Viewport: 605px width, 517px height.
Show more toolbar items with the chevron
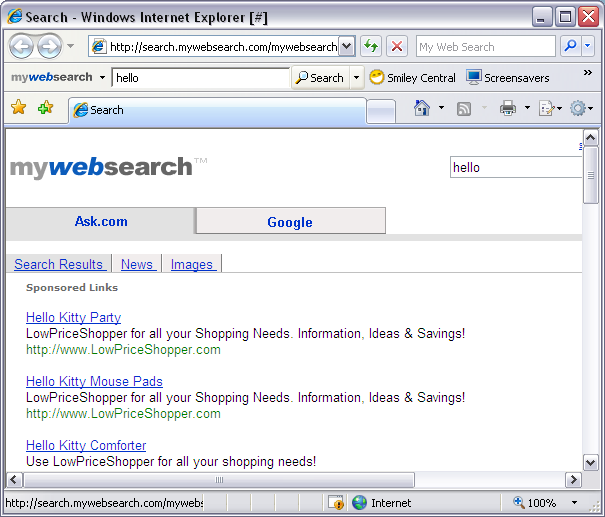tap(587, 73)
